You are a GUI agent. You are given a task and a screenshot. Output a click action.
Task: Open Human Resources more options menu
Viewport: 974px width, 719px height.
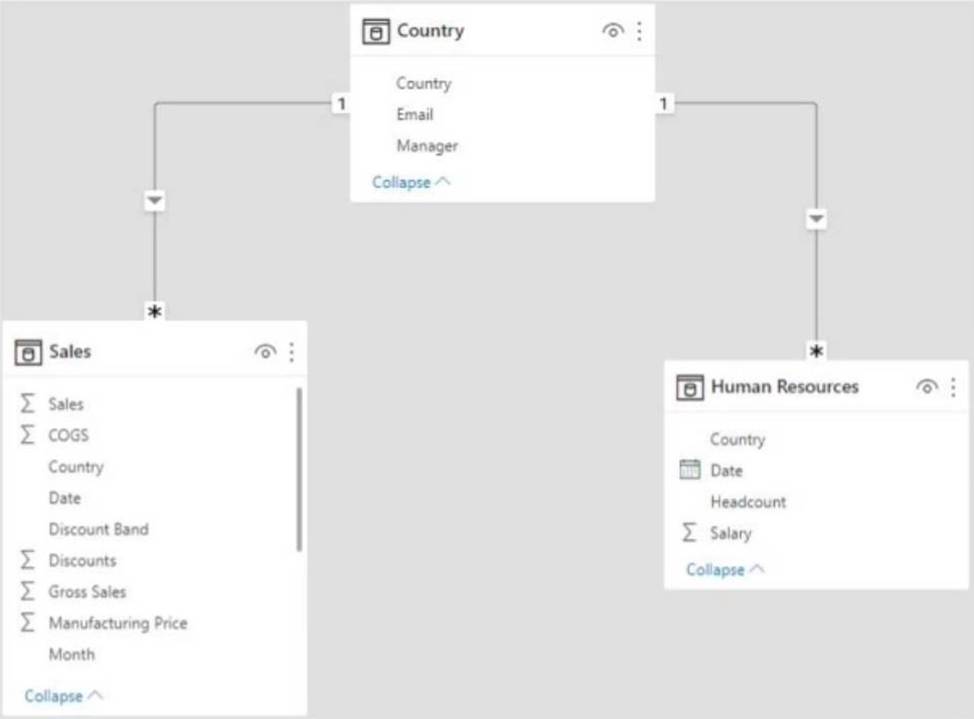coord(953,387)
